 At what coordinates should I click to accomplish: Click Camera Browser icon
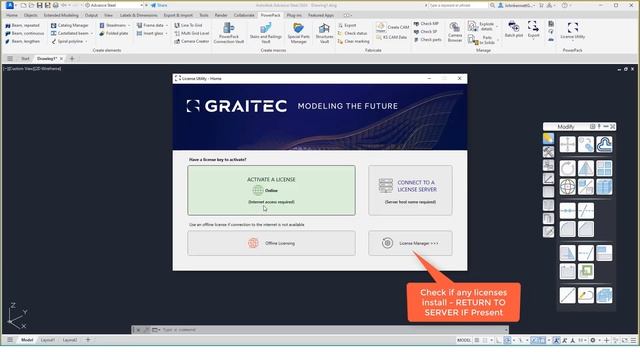pos(455,32)
